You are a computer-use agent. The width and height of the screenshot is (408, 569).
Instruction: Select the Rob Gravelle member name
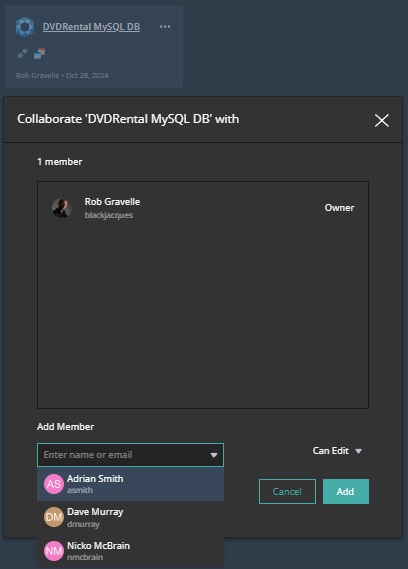pos(112,202)
